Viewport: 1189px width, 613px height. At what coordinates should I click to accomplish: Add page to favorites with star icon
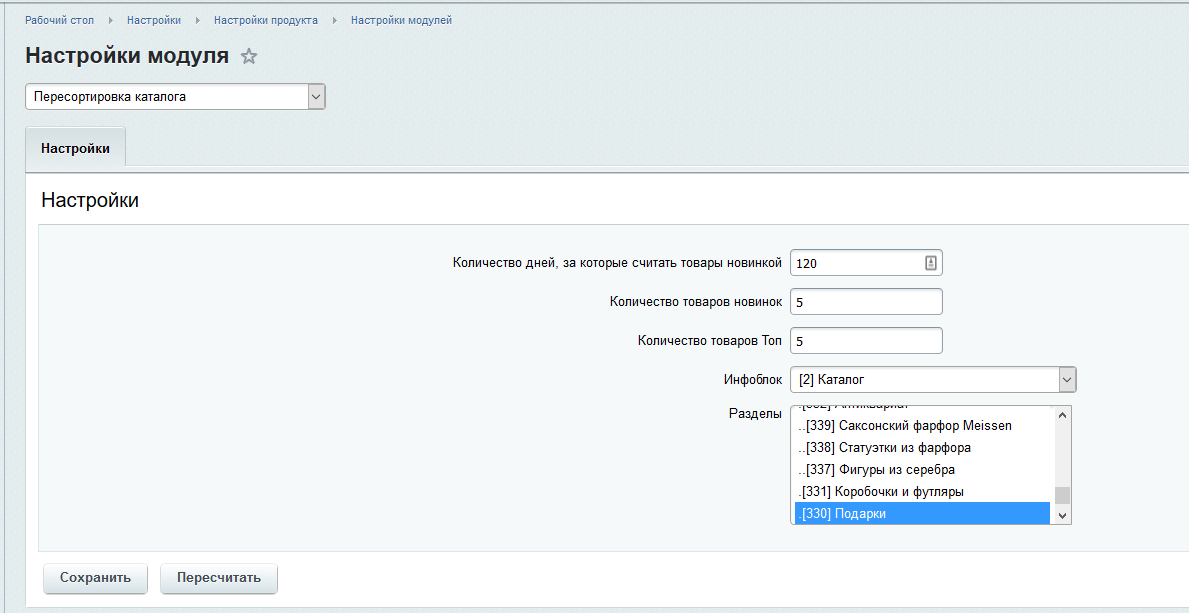(249, 57)
